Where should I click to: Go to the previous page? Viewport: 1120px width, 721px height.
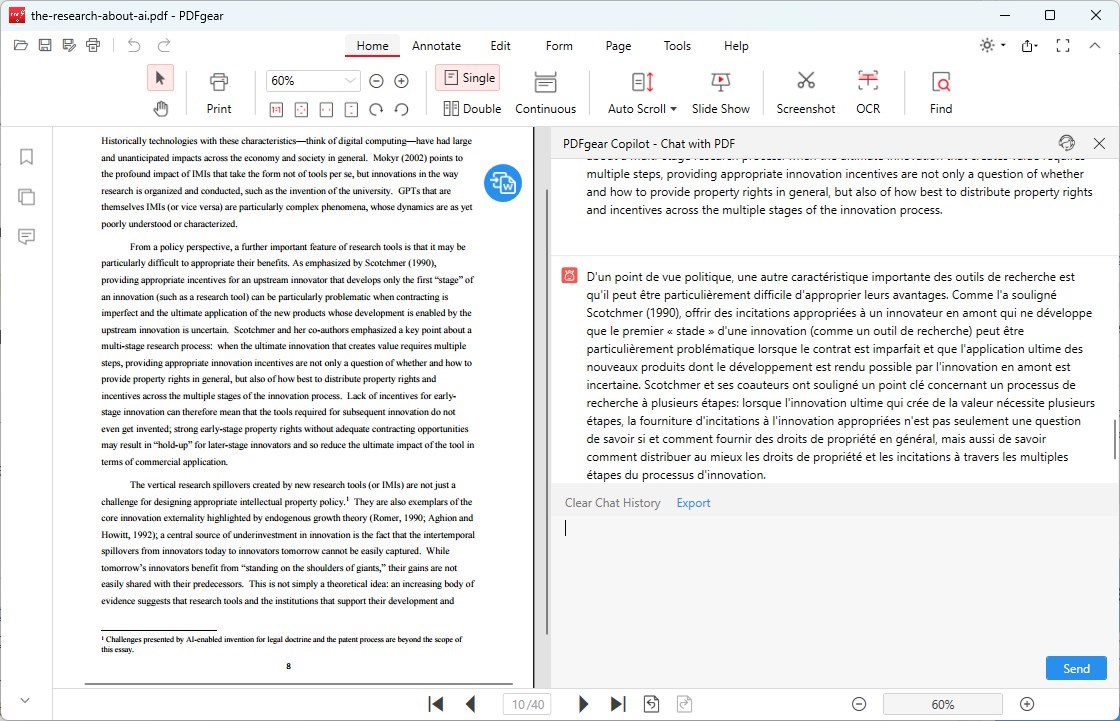(x=470, y=704)
